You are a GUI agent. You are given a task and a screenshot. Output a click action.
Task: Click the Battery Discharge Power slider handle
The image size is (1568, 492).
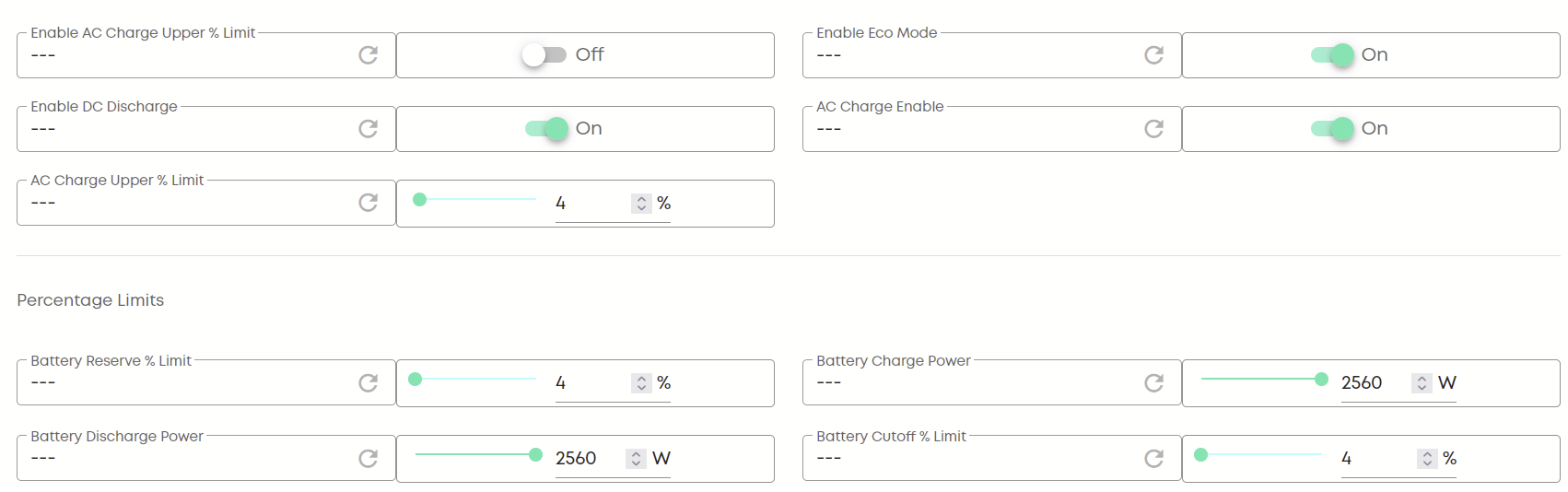tap(535, 455)
